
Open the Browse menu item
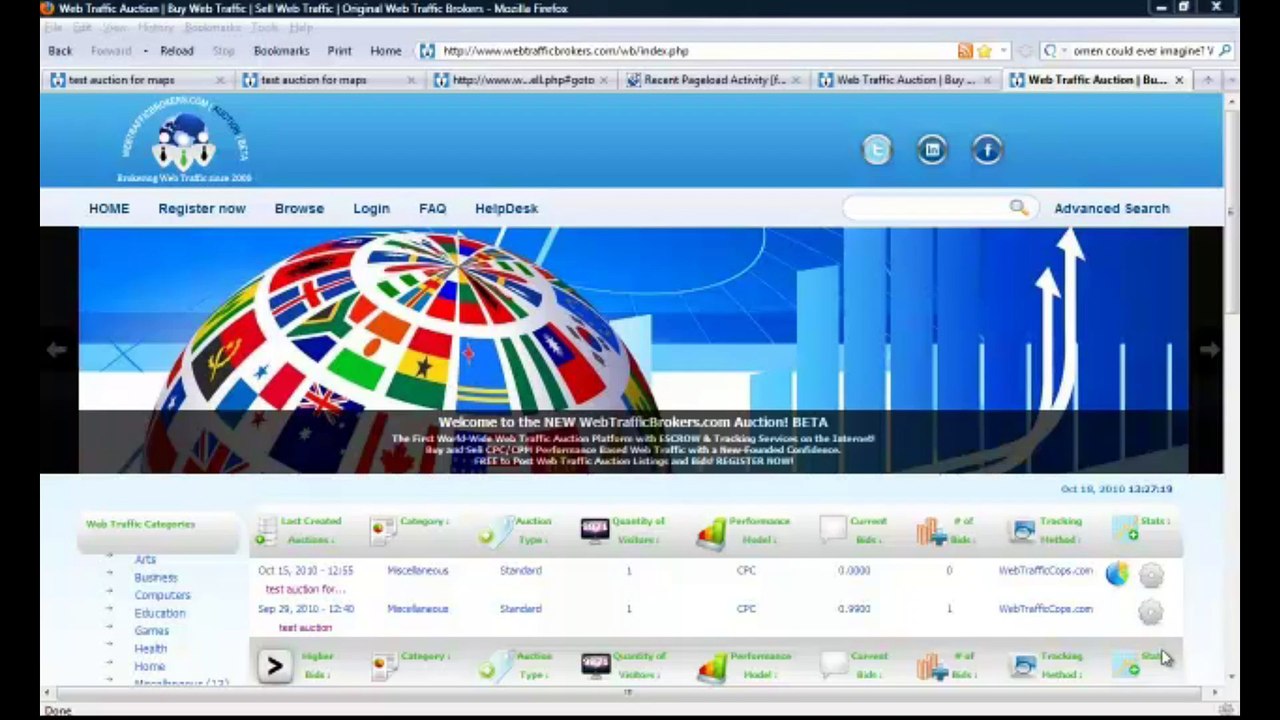299,208
